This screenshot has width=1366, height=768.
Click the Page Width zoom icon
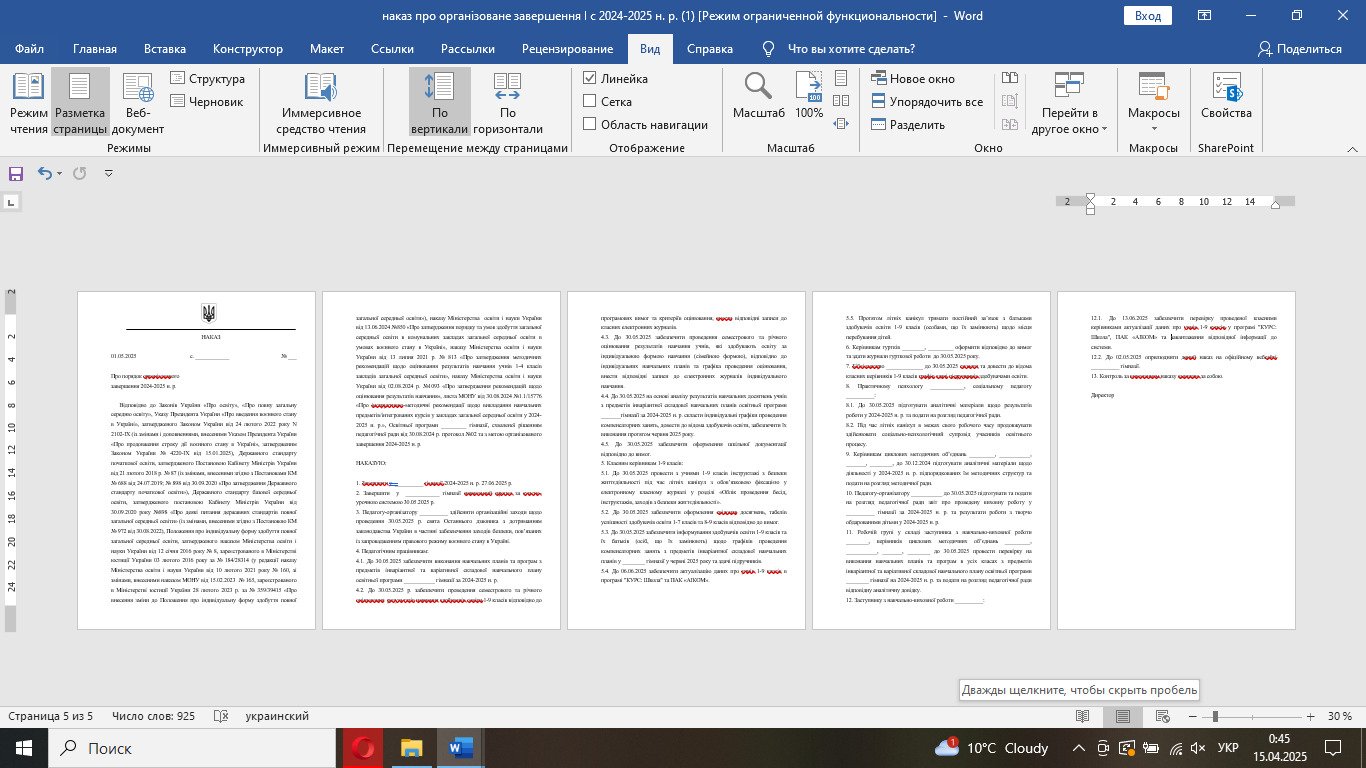pyautogui.click(x=842, y=124)
